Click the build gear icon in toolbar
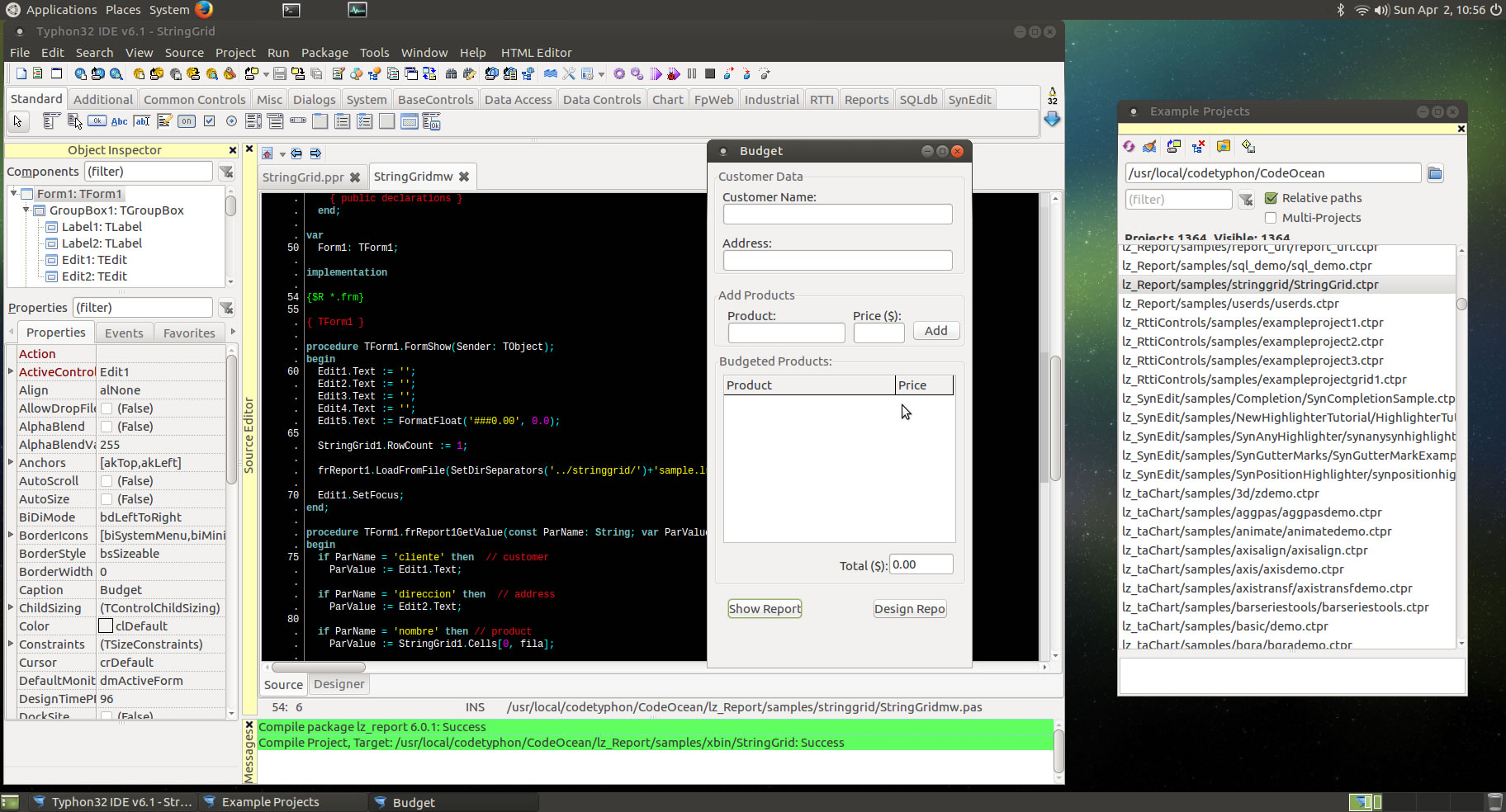The image size is (1506, 812). (619, 73)
